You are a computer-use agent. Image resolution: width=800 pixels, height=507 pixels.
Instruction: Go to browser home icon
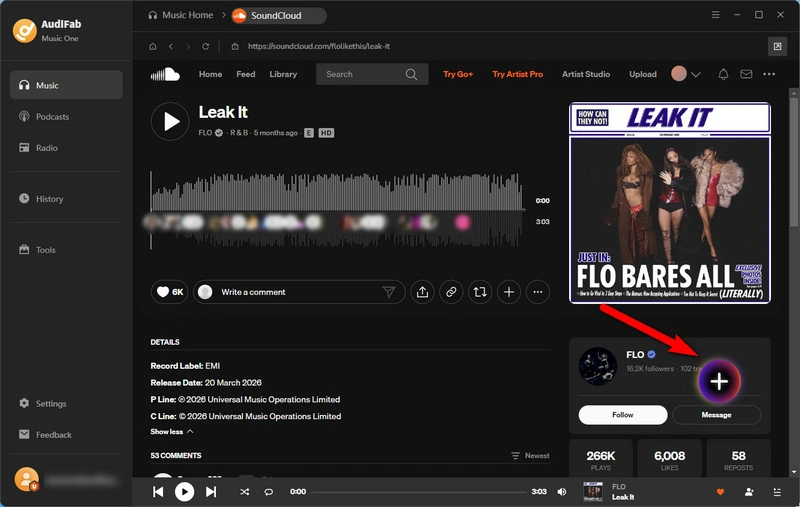153,46
